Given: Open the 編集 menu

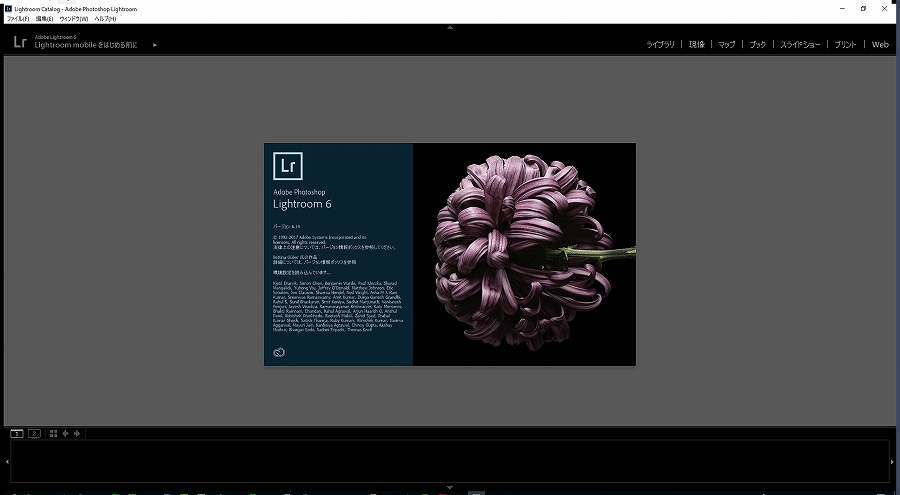Looking at the screenshot, I should (45, 19).
